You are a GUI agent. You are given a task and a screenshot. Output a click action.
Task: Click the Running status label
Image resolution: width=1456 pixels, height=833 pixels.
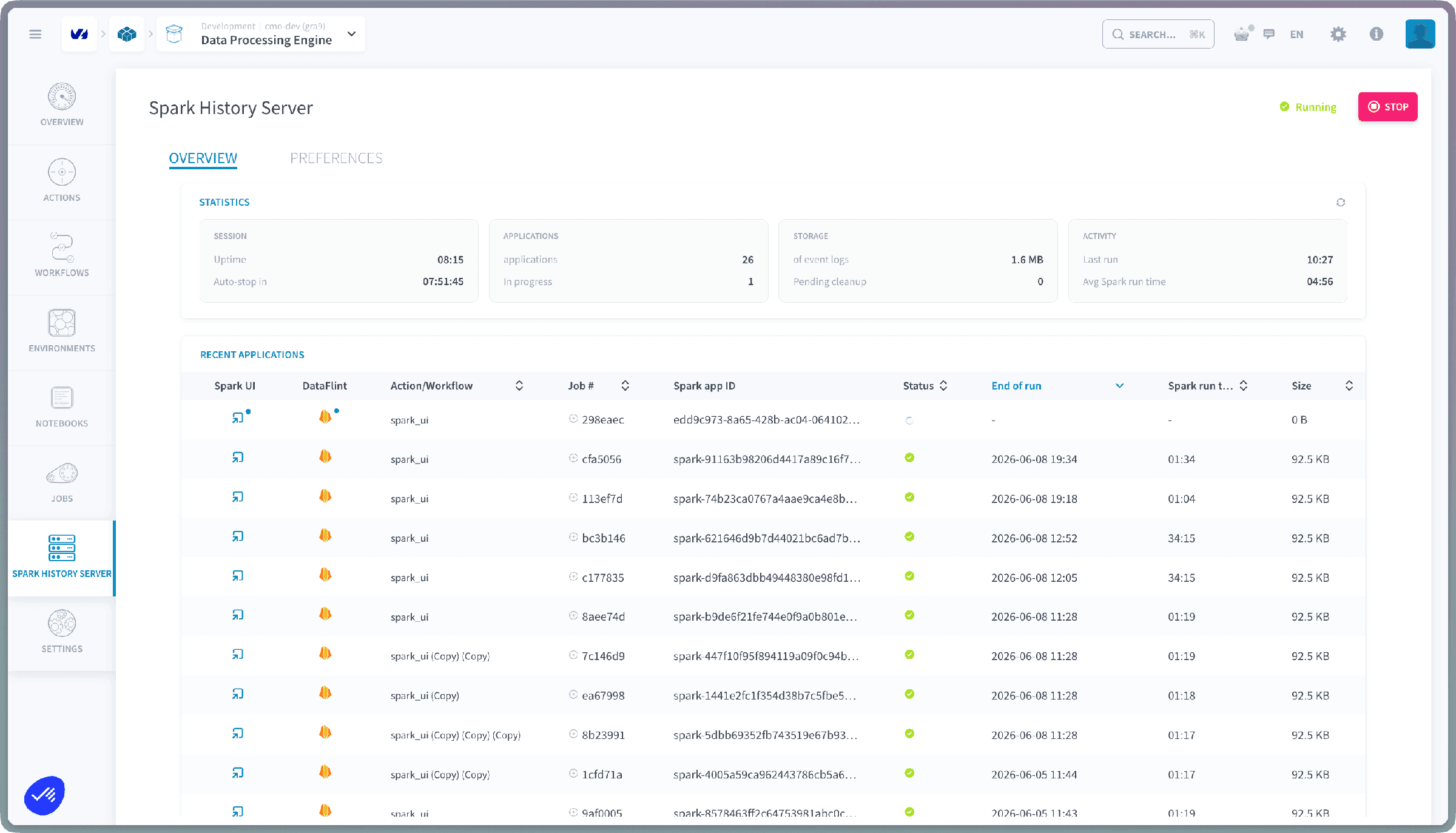(1315, 107)
